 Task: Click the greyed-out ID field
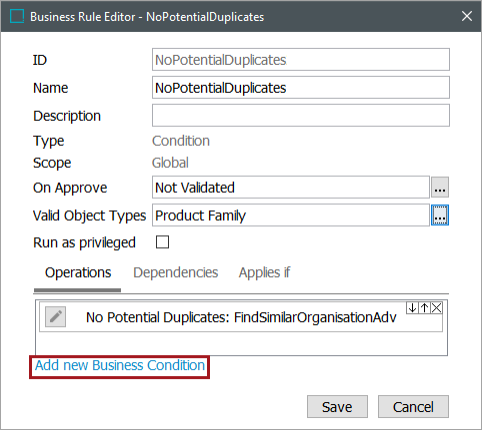click(301, 60)
